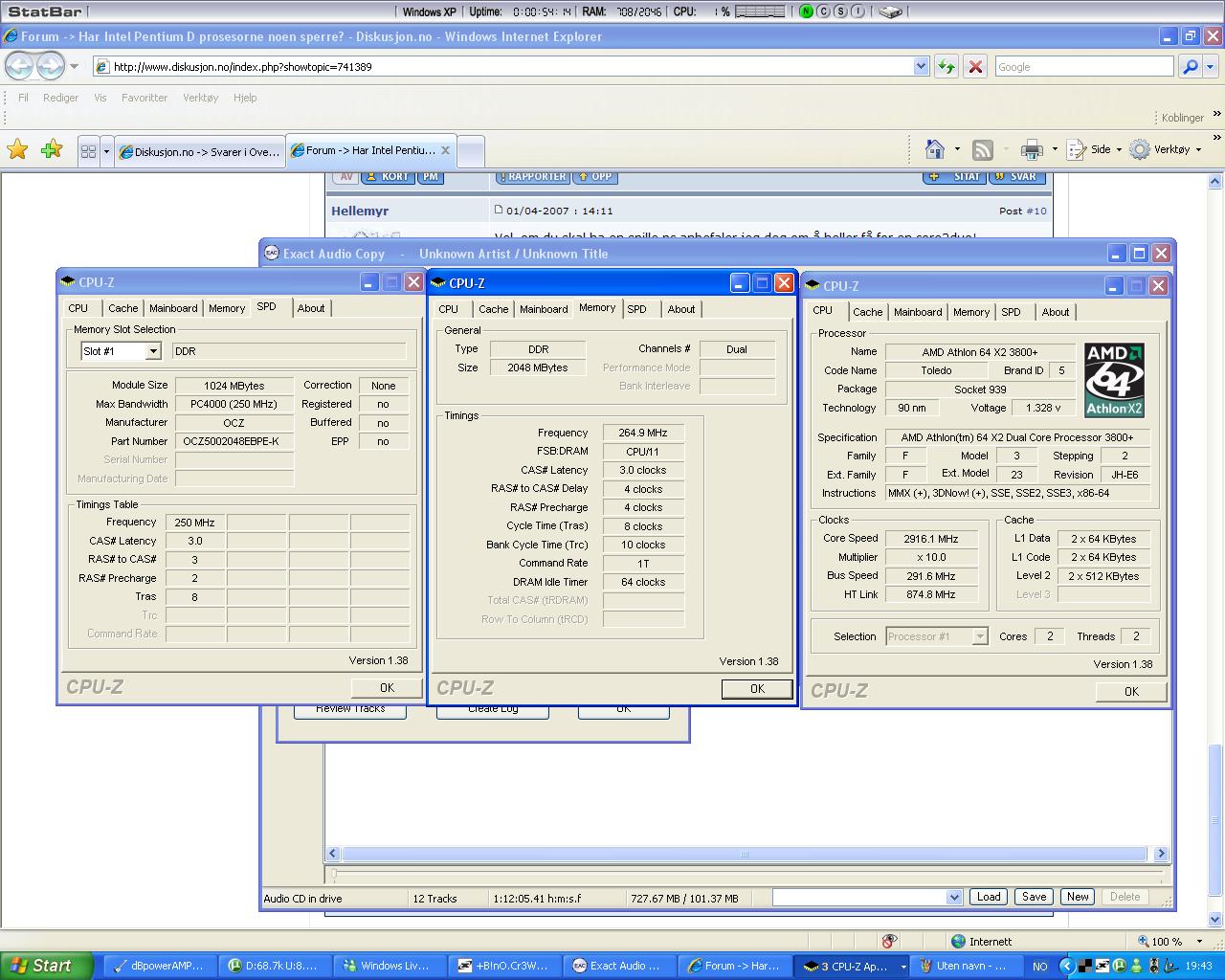Click the NO language indicator in taskbar
Image resolution: width=1225 pixels, height=980 pixels.
pyautogui.click(x=1039, y=966)
